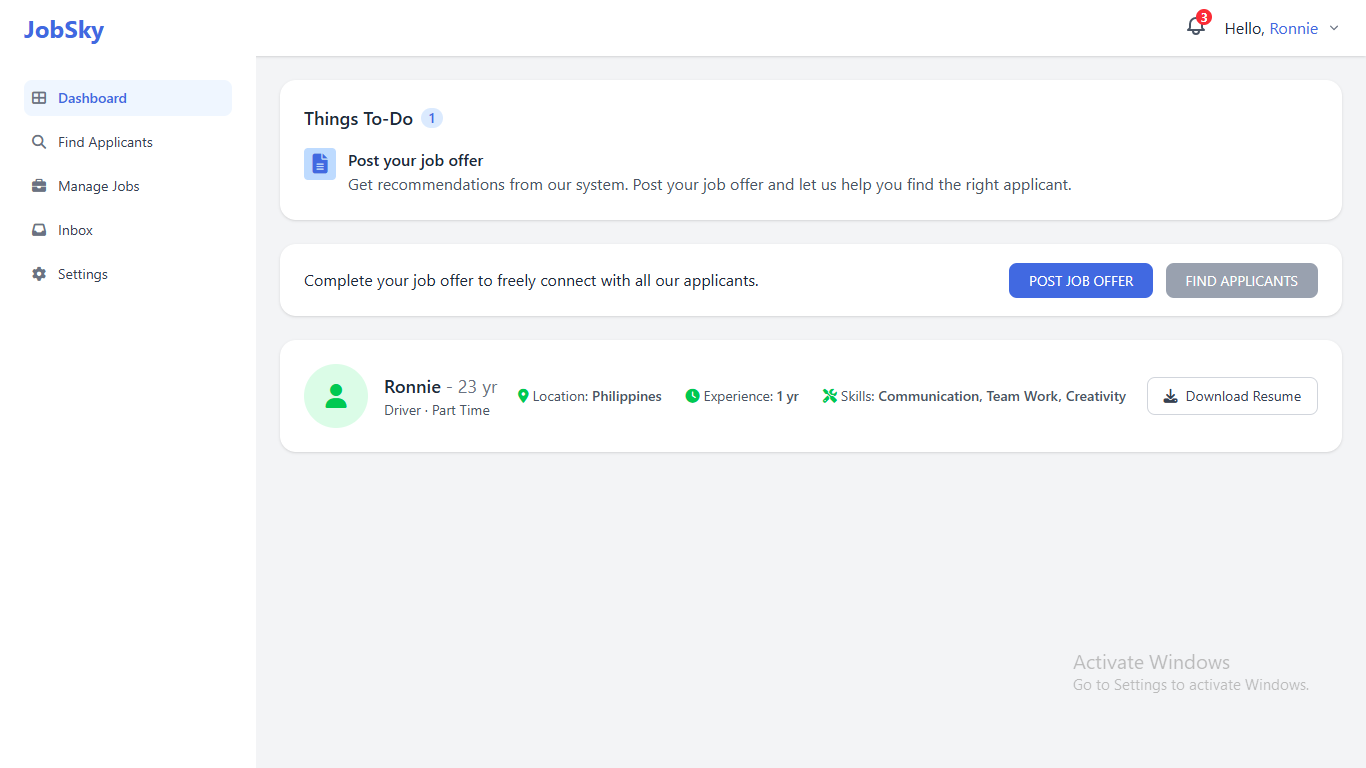Click the Dashboard grid icon in sidebar
The width and height of the screenshot is (1366, 768).
[x=39, y=98]
